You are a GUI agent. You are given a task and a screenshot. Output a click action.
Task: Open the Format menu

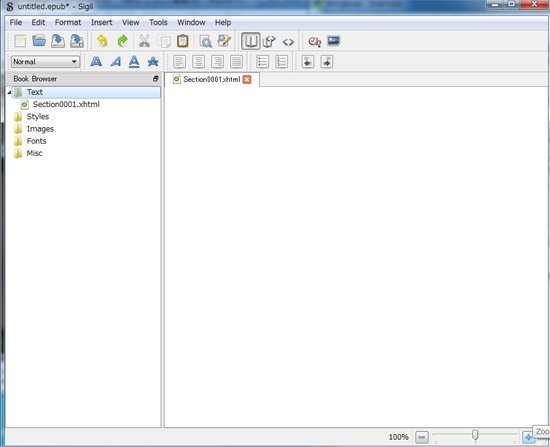68,22
